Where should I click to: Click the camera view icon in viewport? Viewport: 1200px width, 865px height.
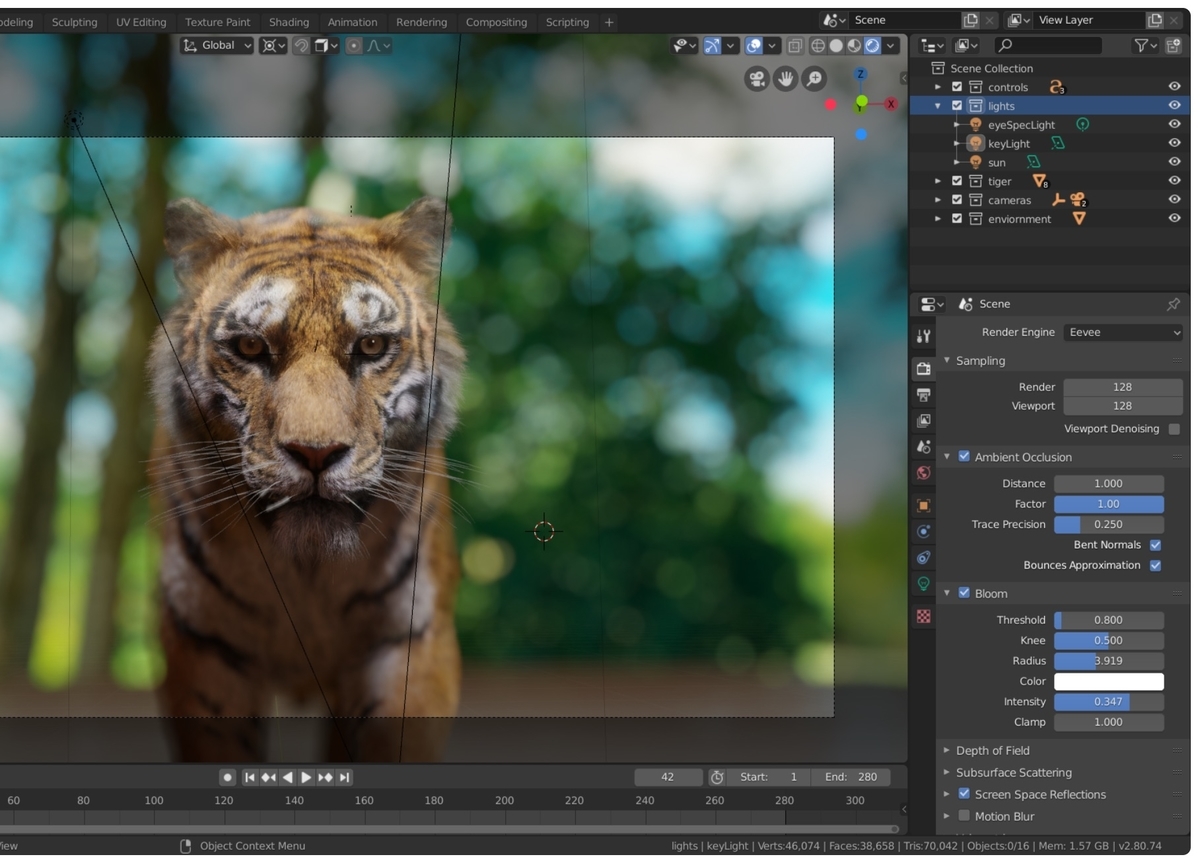point(757,79)
